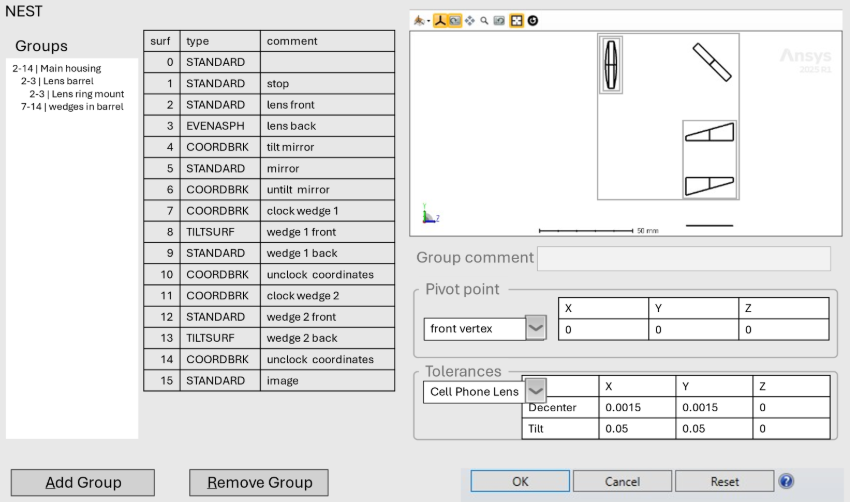Open the view orientation dropdown icon

[x=420, y=20]
